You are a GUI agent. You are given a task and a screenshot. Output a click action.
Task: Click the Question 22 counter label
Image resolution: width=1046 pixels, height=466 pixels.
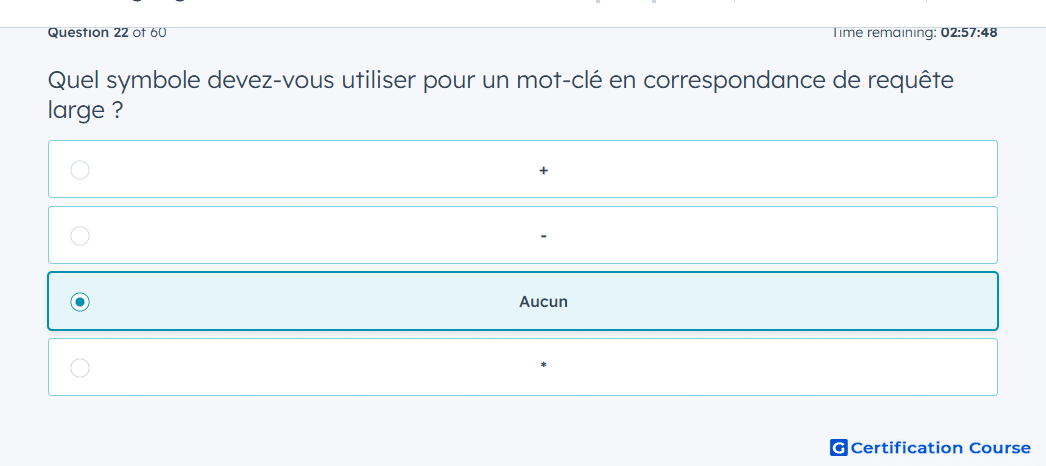[88, 33]
